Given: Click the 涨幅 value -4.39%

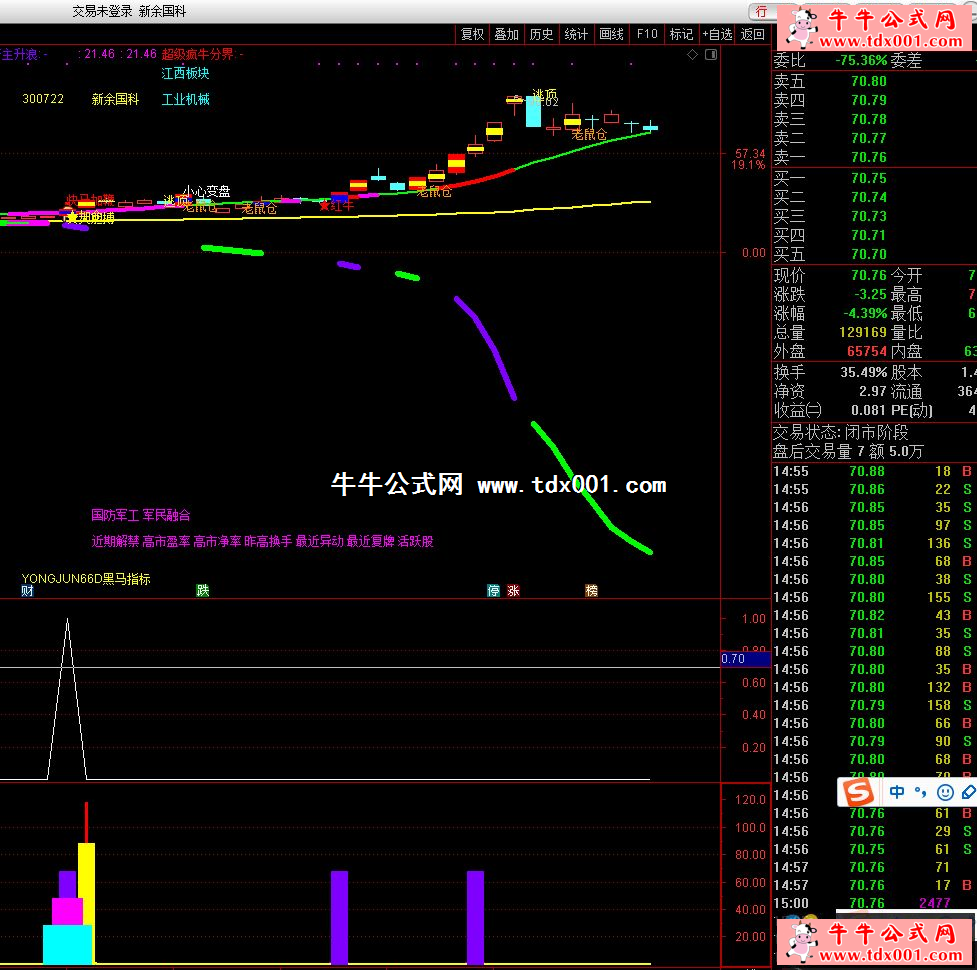Looking at the screenshot, I should click(x=865, y=313).
